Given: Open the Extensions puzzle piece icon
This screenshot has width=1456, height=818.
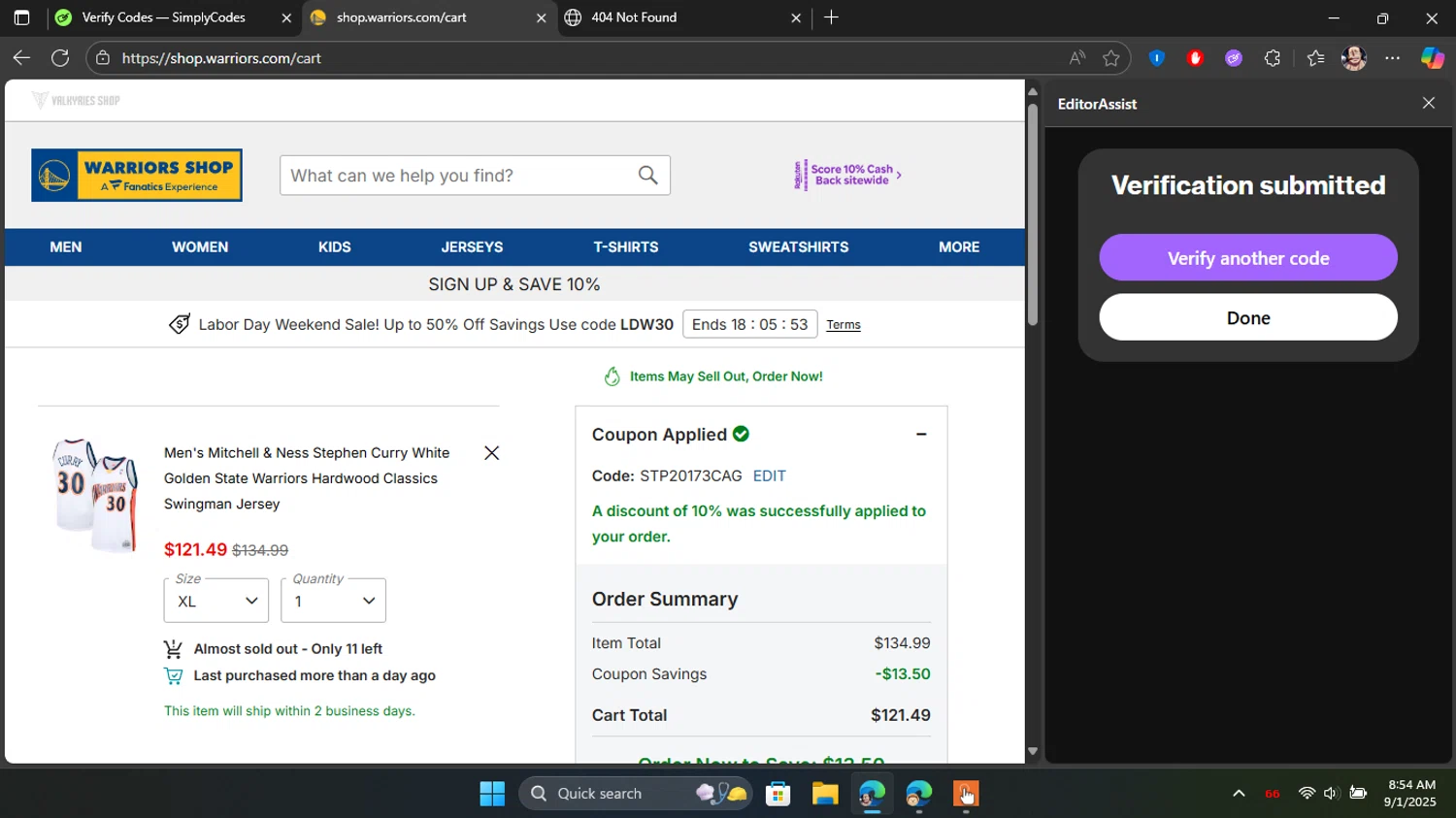Looking at the screenshot, I should click(1273, 58).
